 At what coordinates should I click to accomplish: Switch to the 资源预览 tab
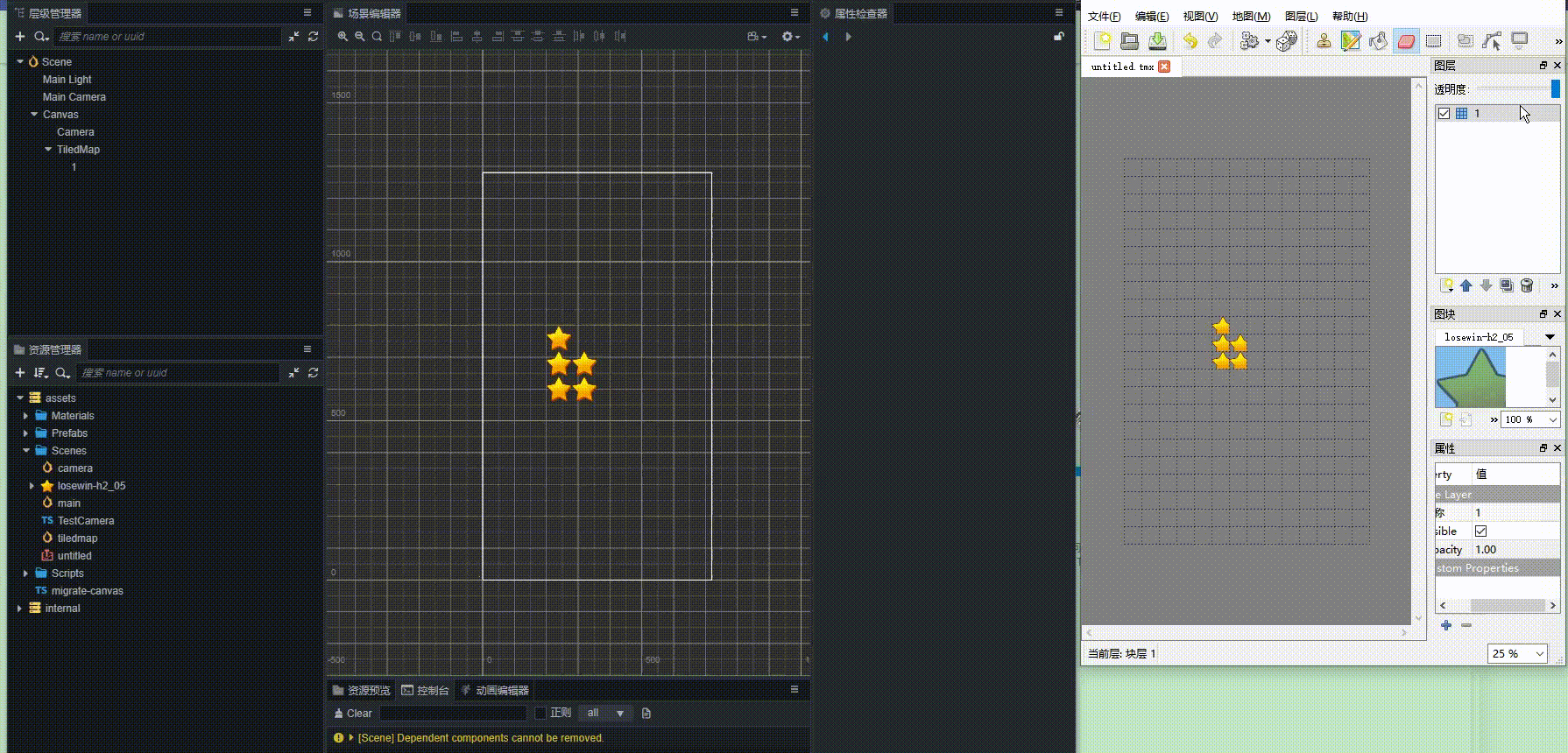pyautogui.click(x=362, y=690)
